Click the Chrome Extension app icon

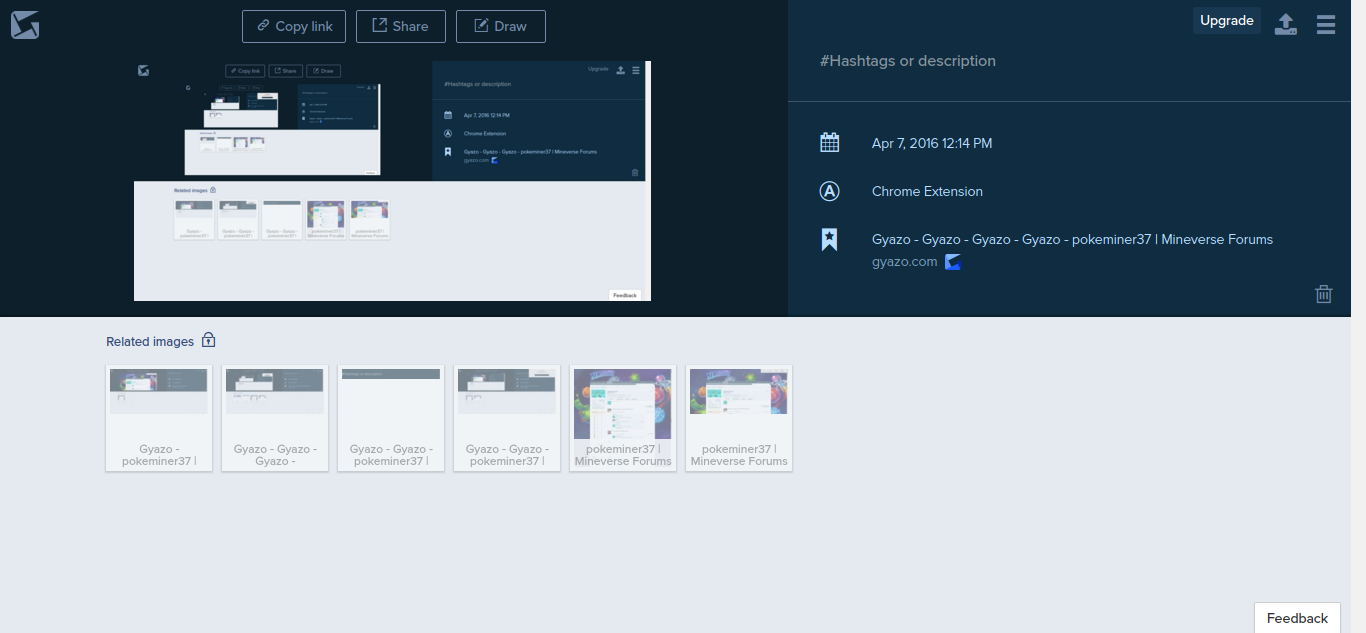click(x=829, y=191)
